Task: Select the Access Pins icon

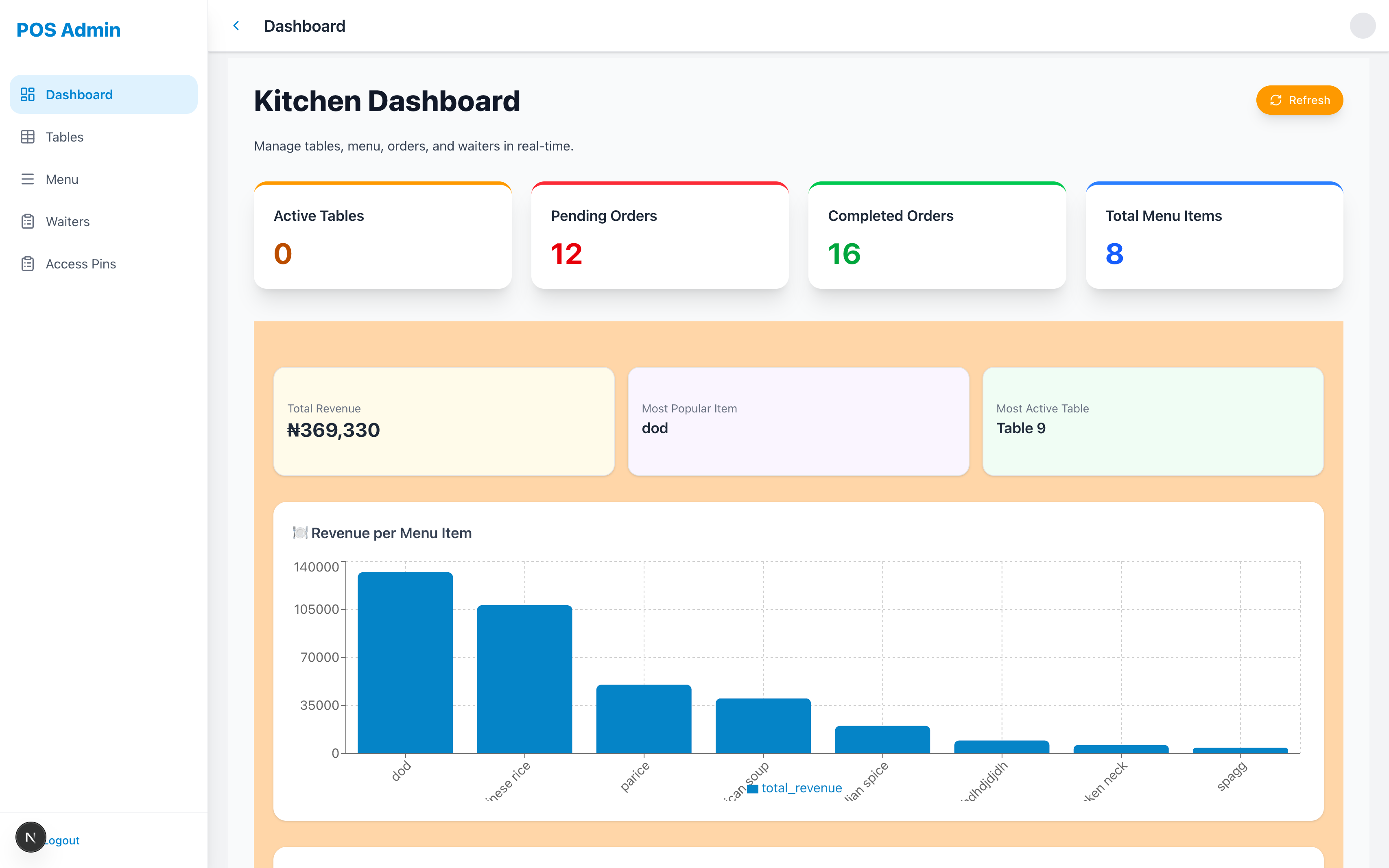Action: (28, 264)
